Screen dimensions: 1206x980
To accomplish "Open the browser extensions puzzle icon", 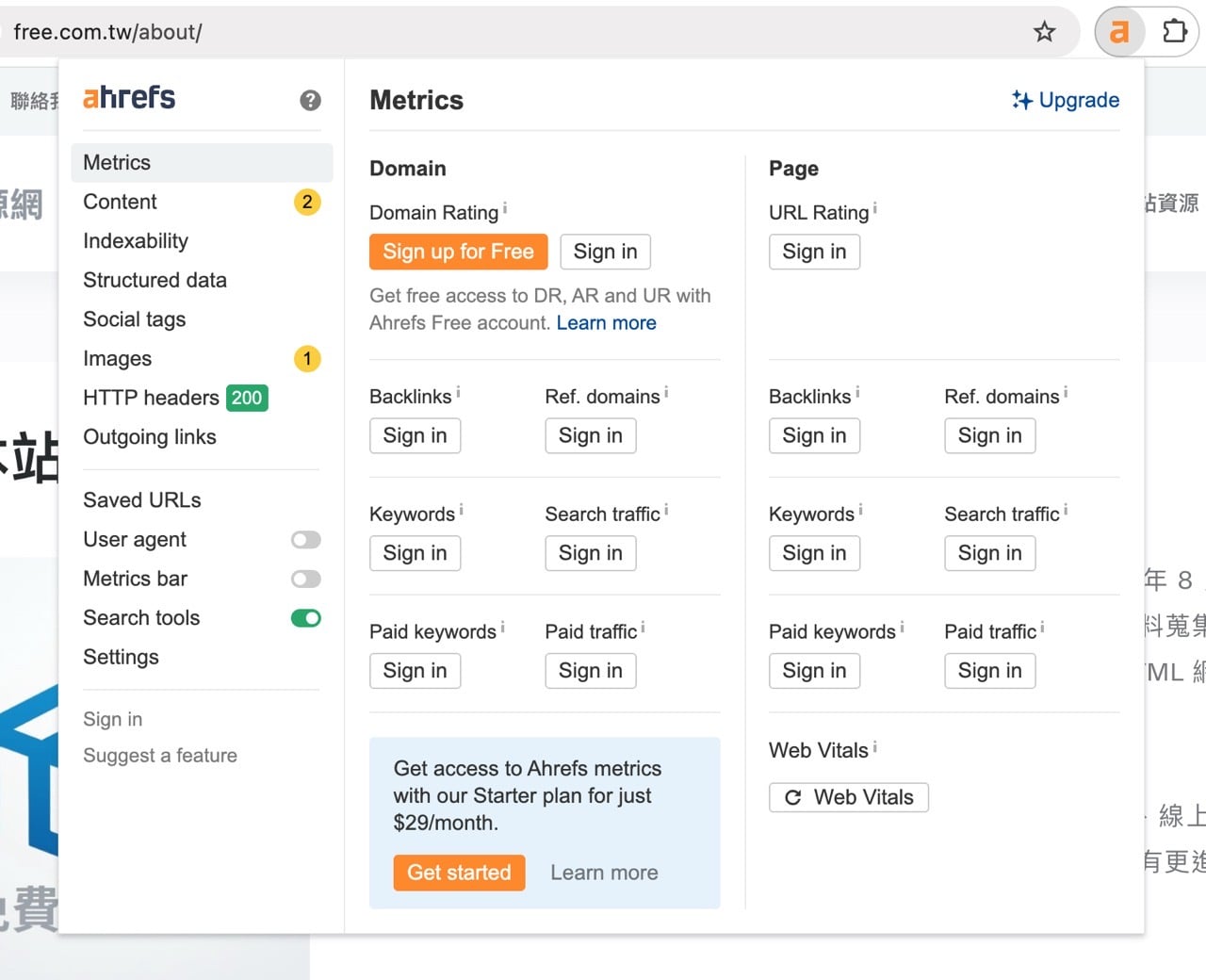I will [x=1174, y=32].
